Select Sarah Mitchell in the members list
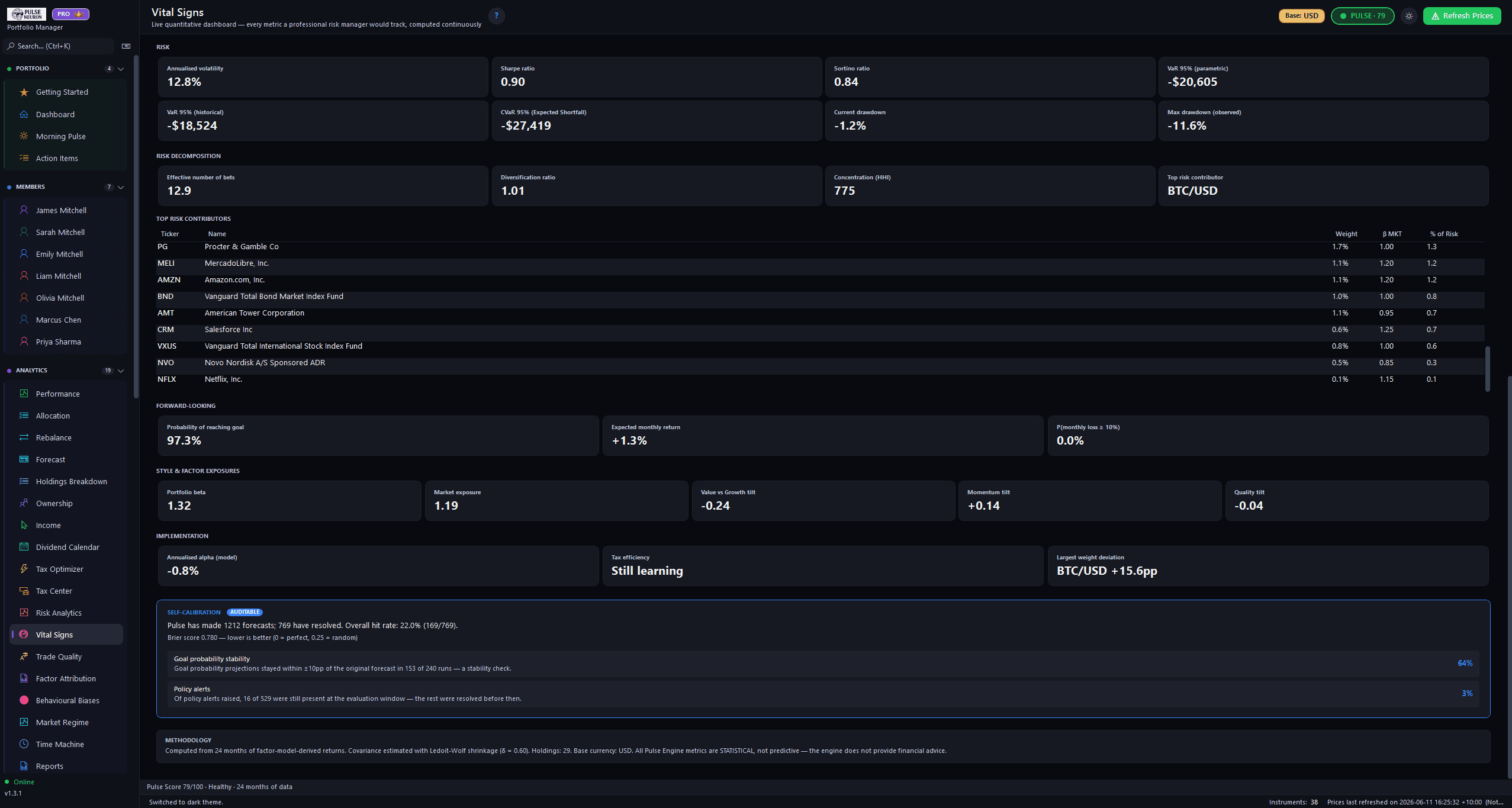This screenshot has width=1512, height=808. pos(66,232)
